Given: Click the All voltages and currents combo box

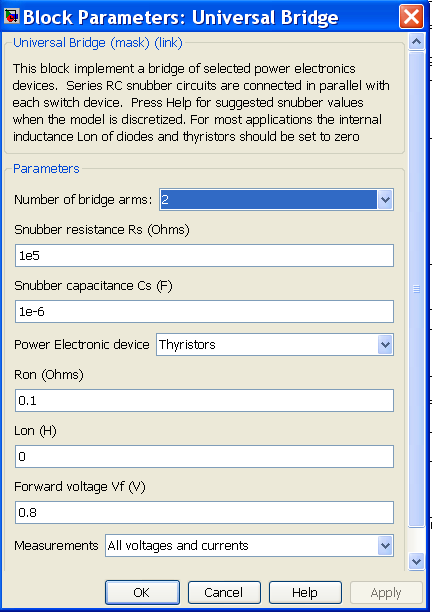Looking at the screenshot, I should [249, 545].
